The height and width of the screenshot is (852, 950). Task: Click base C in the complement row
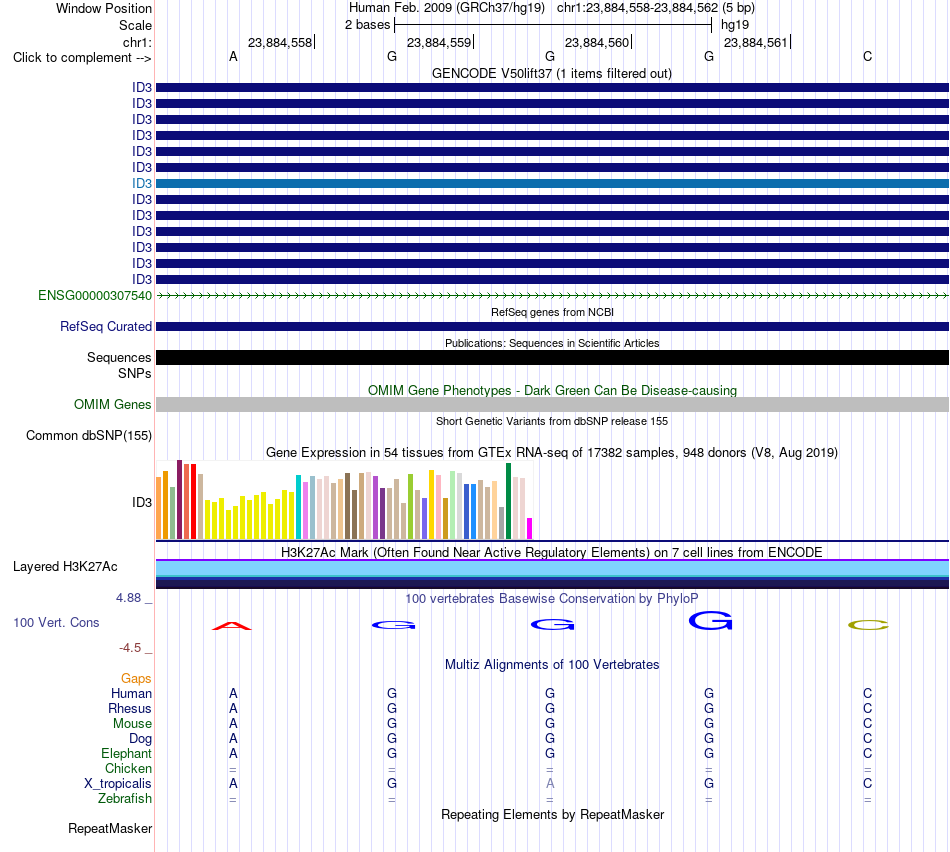coord(868,57)
